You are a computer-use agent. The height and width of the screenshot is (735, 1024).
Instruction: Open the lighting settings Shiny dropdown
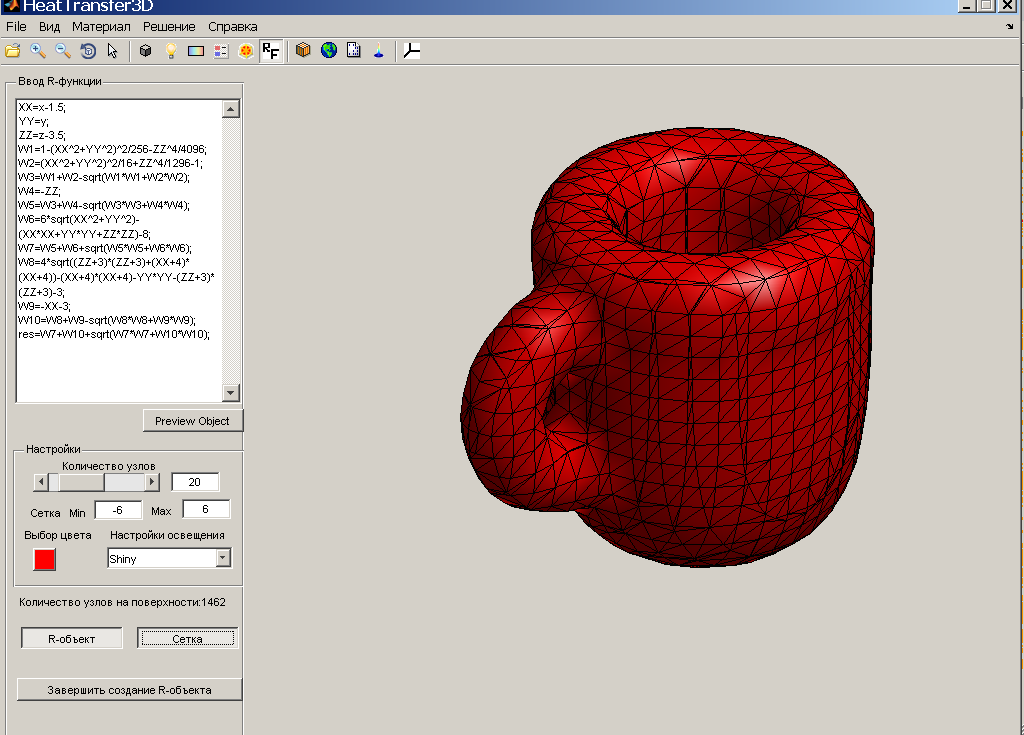(x=223, y=559)
